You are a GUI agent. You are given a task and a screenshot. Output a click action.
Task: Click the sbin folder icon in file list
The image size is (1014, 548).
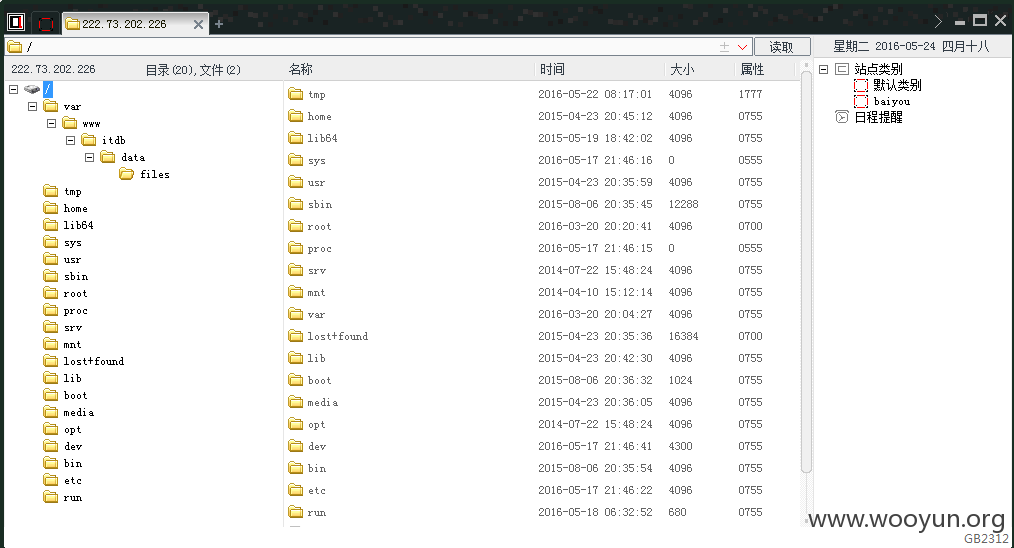(296, 204)
